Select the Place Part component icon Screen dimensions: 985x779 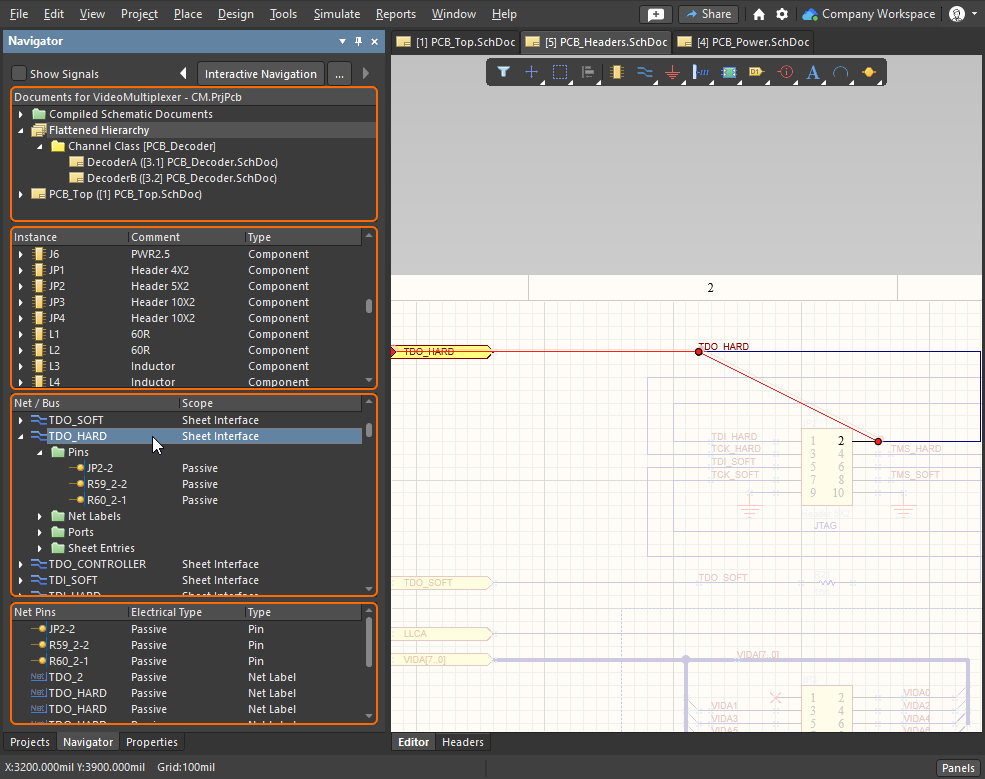coord(616,72)
